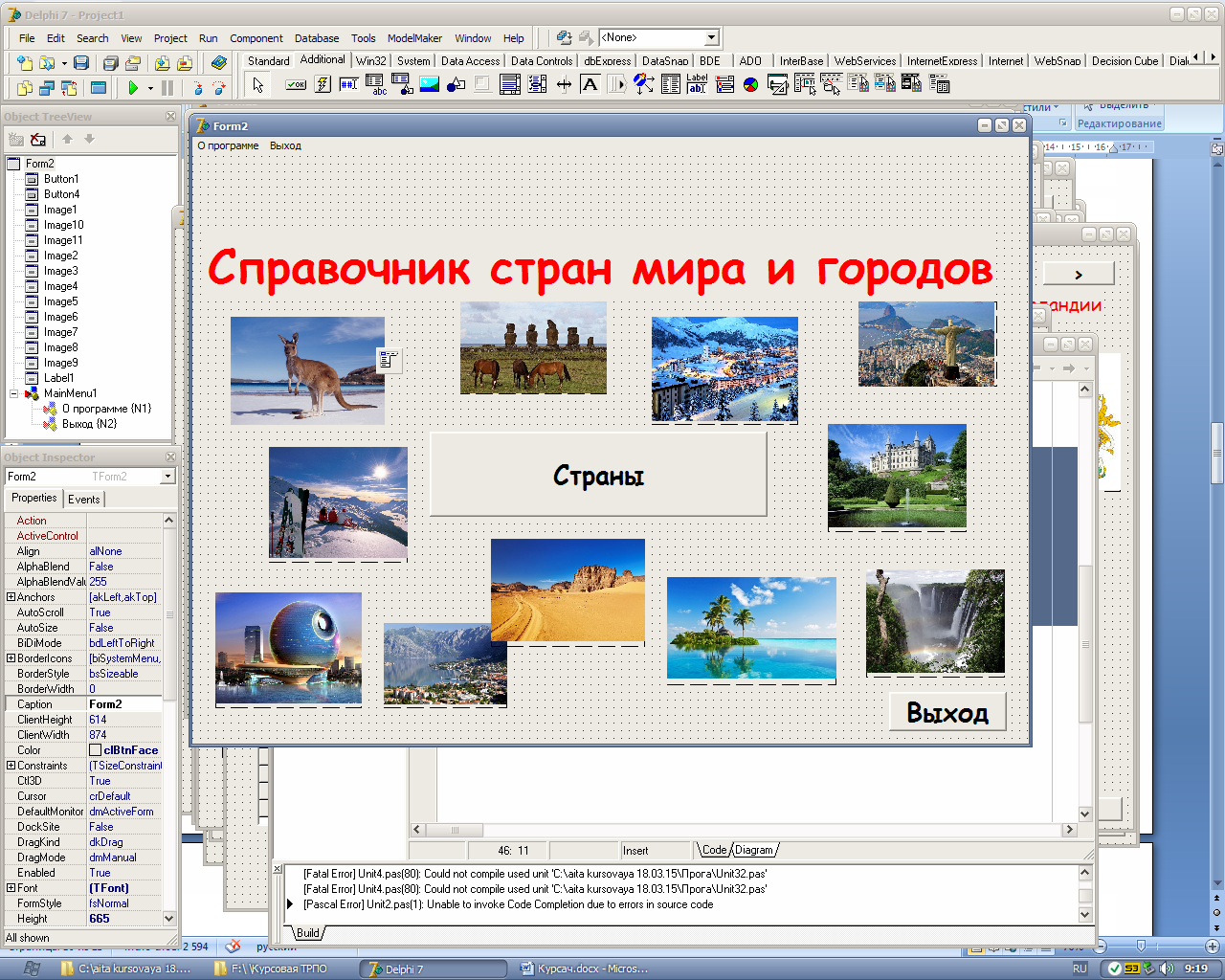Select the SpeedButton lightning component
Image resolution: width=1225 pixels, height=980 pixels.
coord(323,84)
